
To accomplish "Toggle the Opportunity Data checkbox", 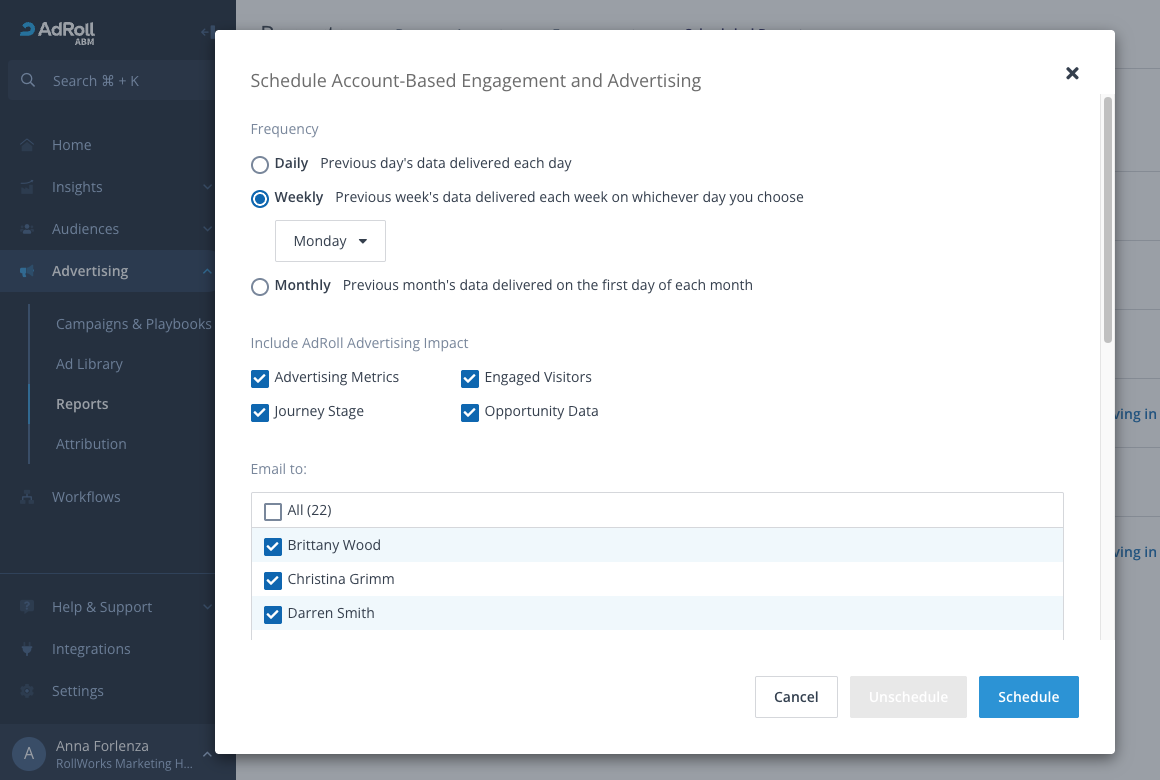I will click(x=470, y=412).
